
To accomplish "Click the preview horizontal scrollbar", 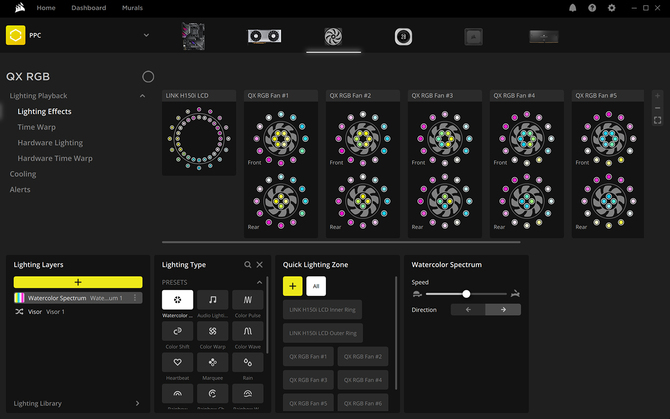I will click(x=341, y=242).
